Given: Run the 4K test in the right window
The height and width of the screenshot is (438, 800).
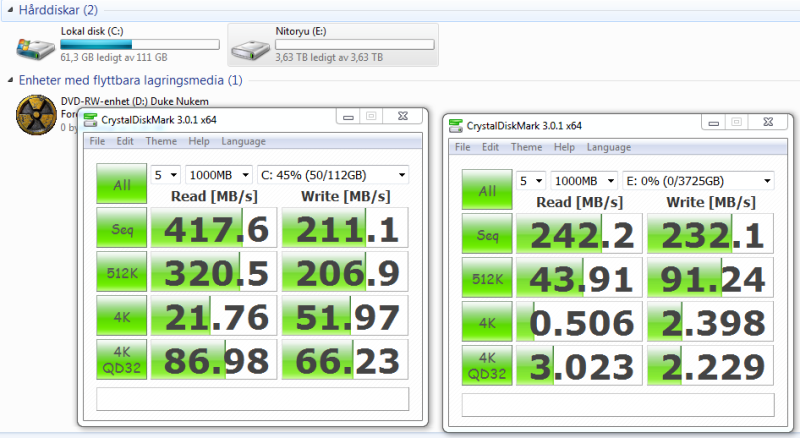Looking at the screenshot, I should (x=487, y=322).
